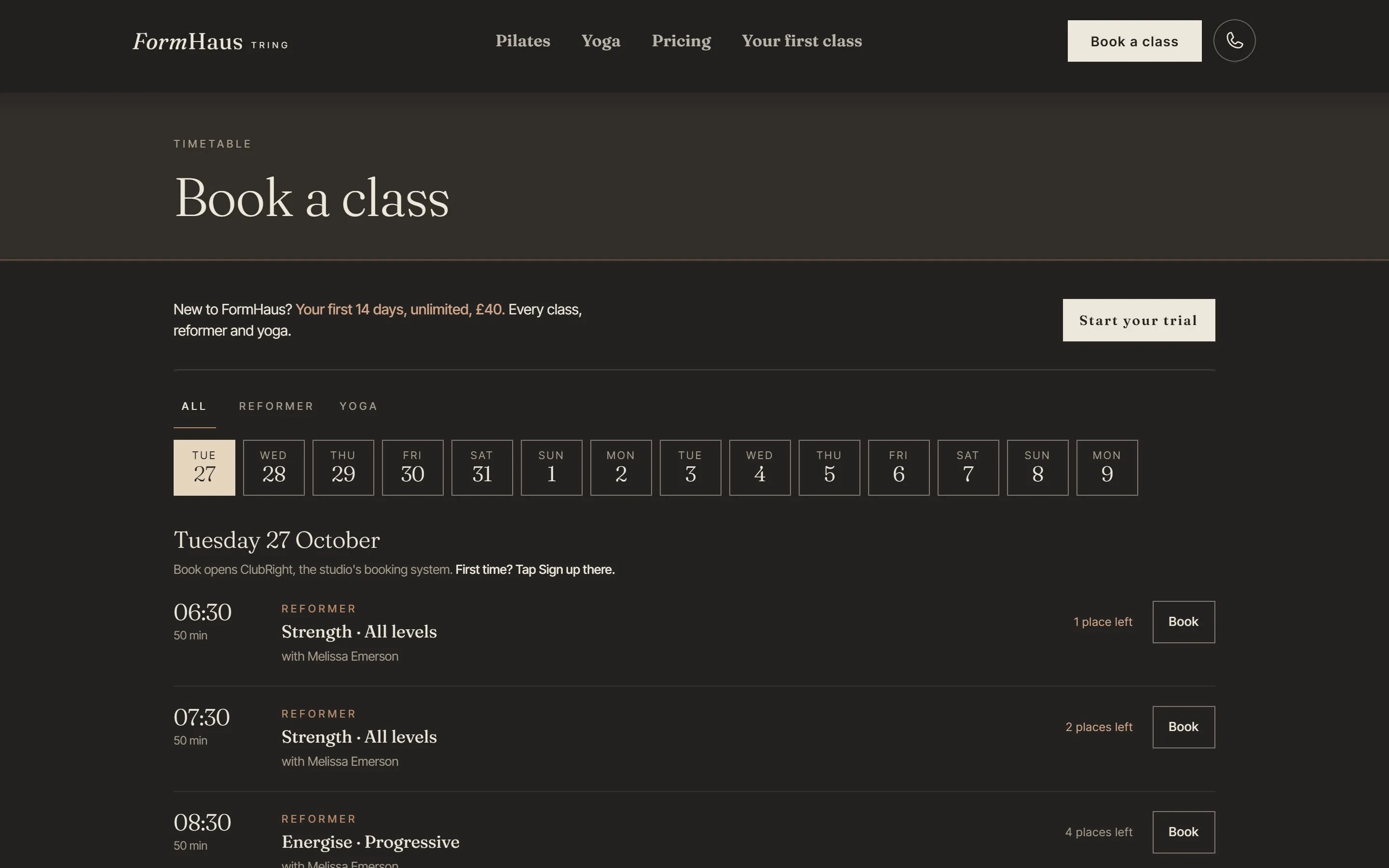Select Tue 3 date tile
This screenshot has width=1389, height=868.
pyautogui.click(x=691, y=467)
